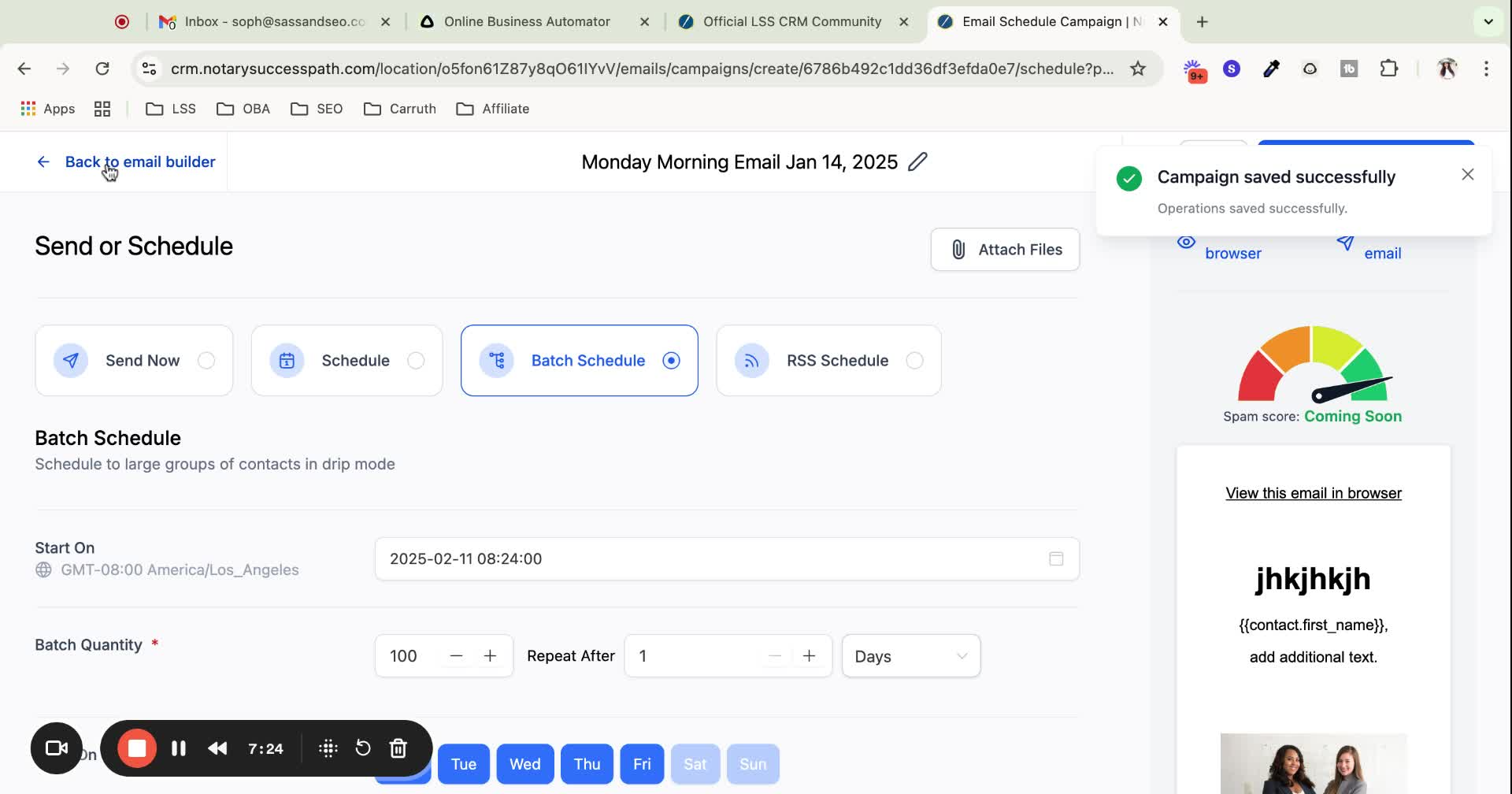Click the paperclip Attach Files button

1005,250
